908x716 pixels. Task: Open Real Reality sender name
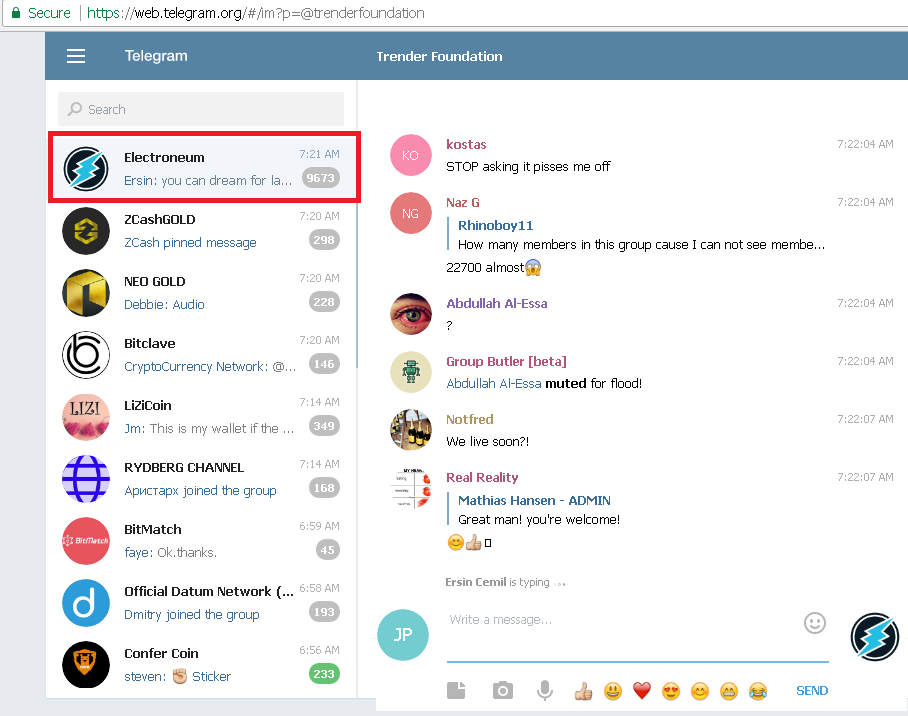pyautogui.click(x=482, y=477)
